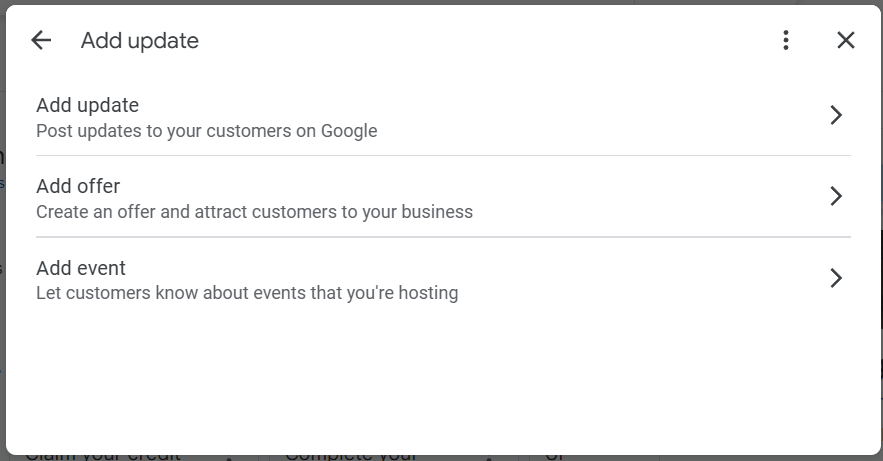This screenshot has width=883, height=461.
Task: Click the "Complete your" card behind dialog
Action: pos(350,457)
